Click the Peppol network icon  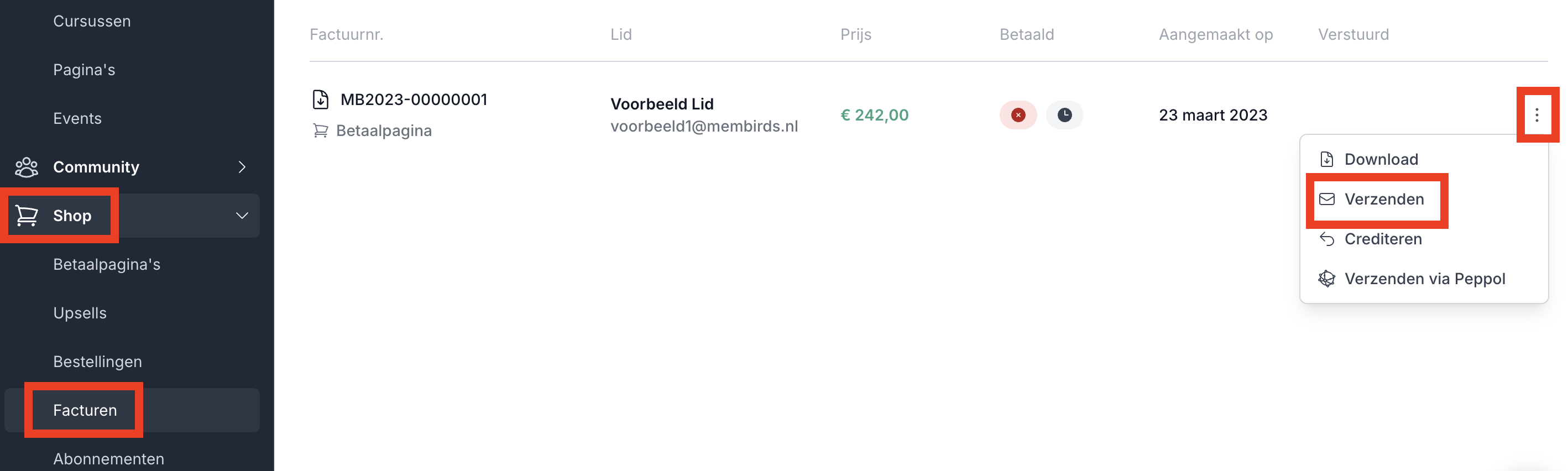[x=1326, y=279]
